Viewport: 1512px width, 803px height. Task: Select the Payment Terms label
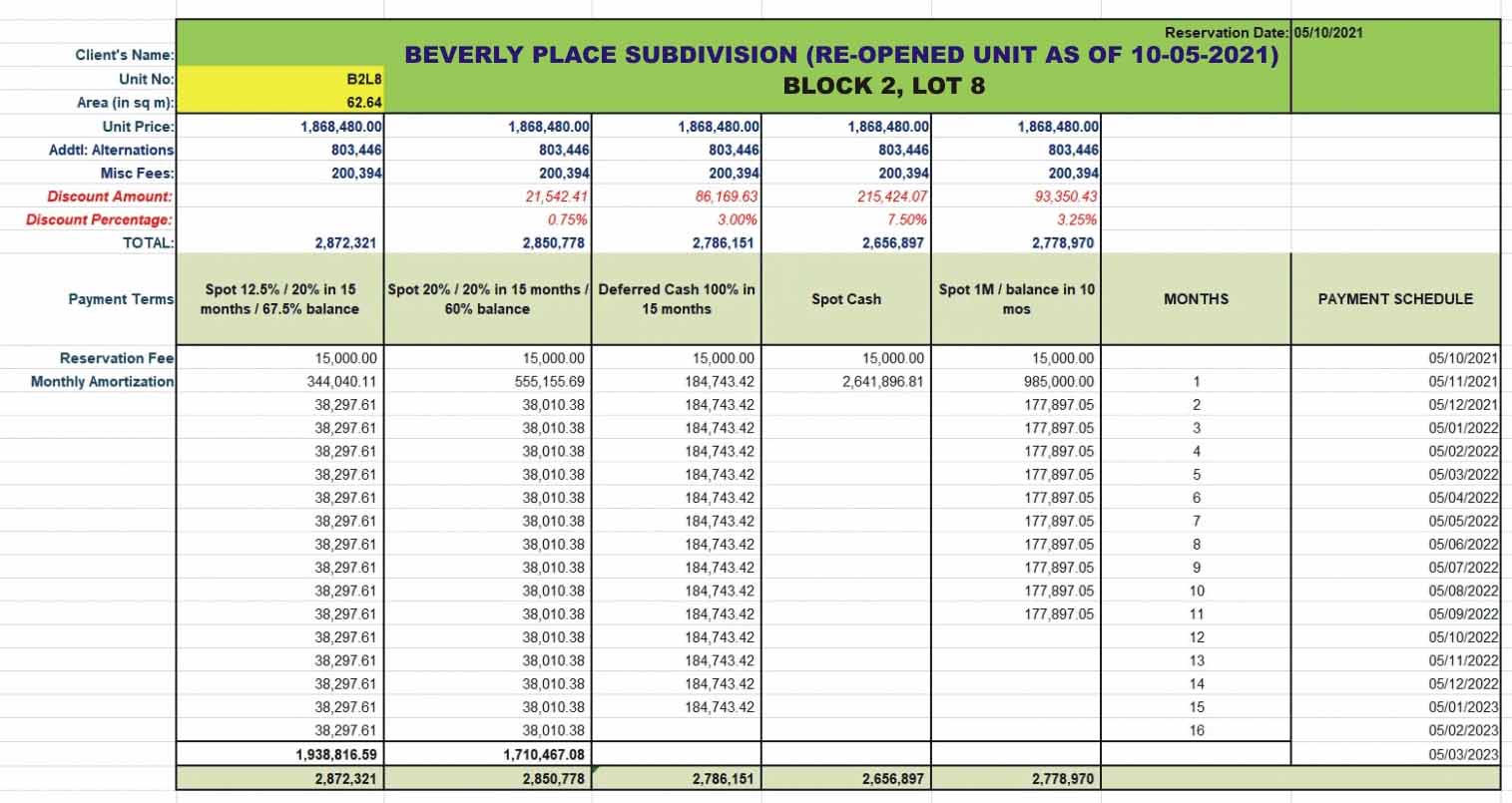[121, 299]
